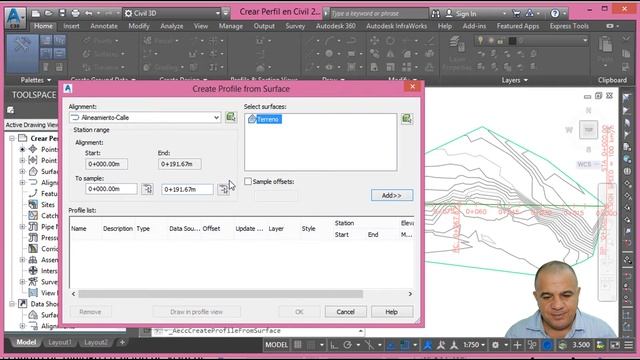Expand the Pipe N... tree node
This screenshot has height=360, width=640.
click(22, 227)
